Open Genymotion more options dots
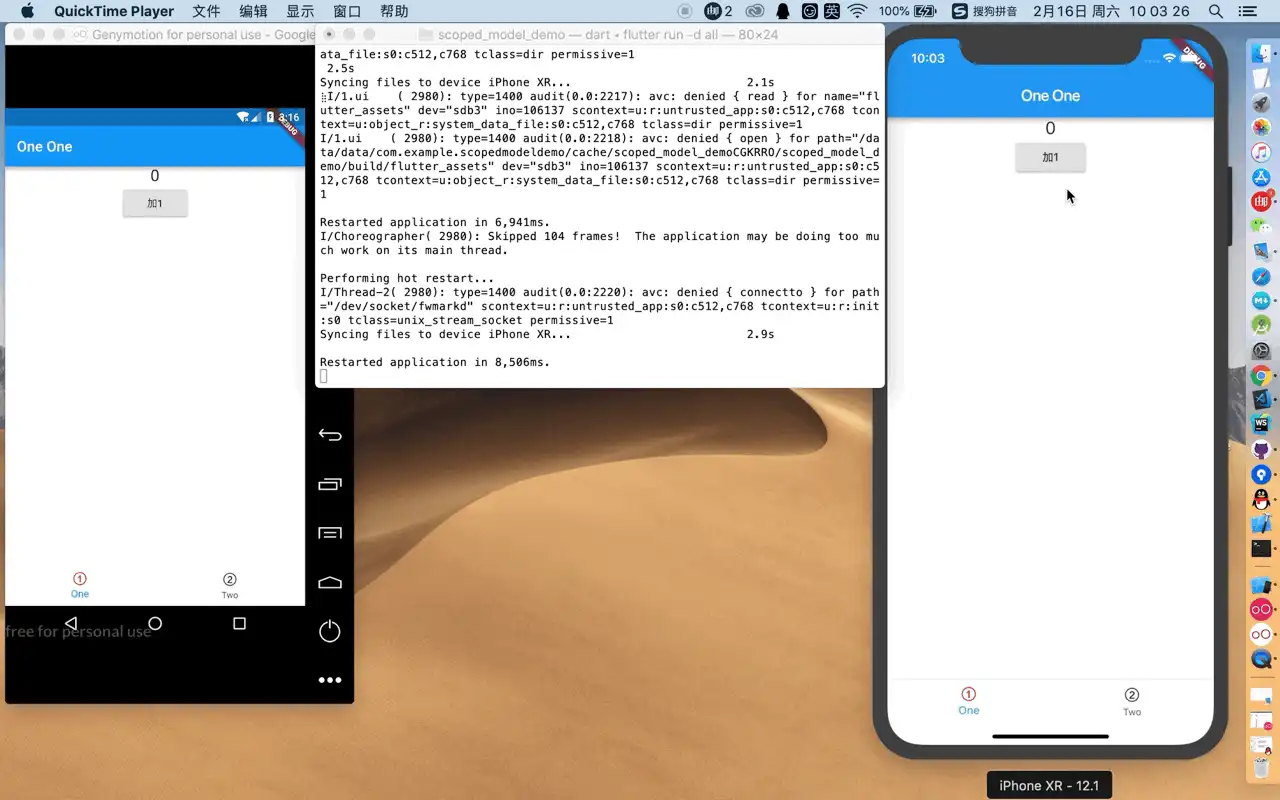The width and height of the screenshot is (1280, 800). pos(330,680)
